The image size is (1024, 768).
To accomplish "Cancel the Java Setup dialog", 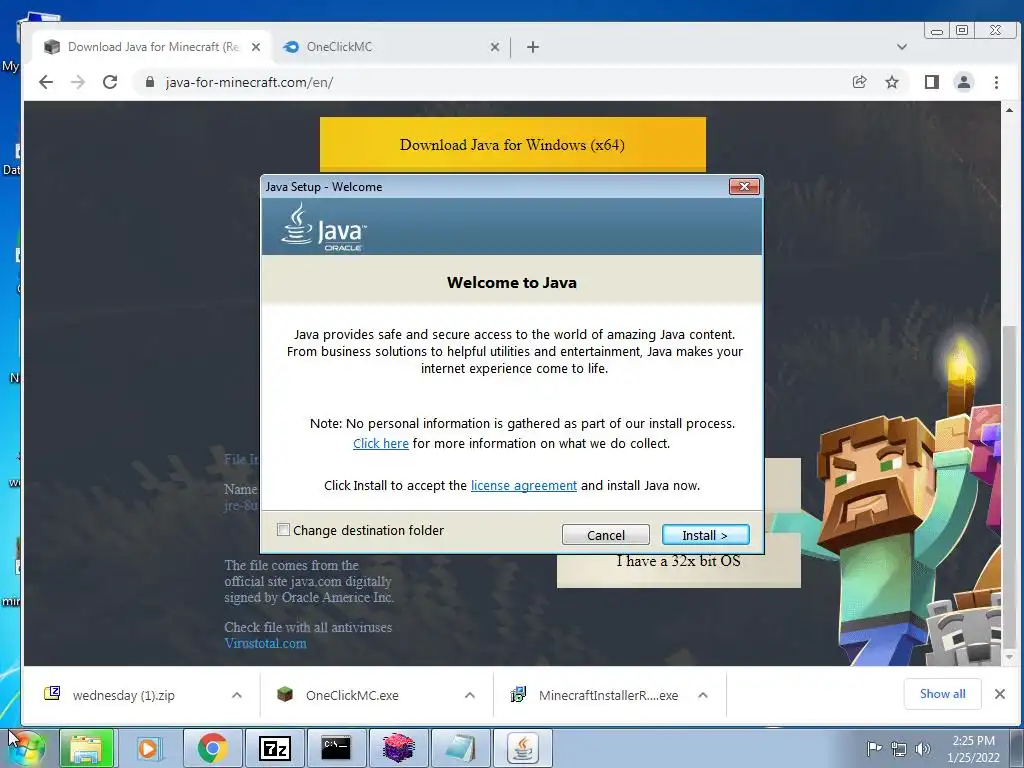I will click(x=605, y=535).
